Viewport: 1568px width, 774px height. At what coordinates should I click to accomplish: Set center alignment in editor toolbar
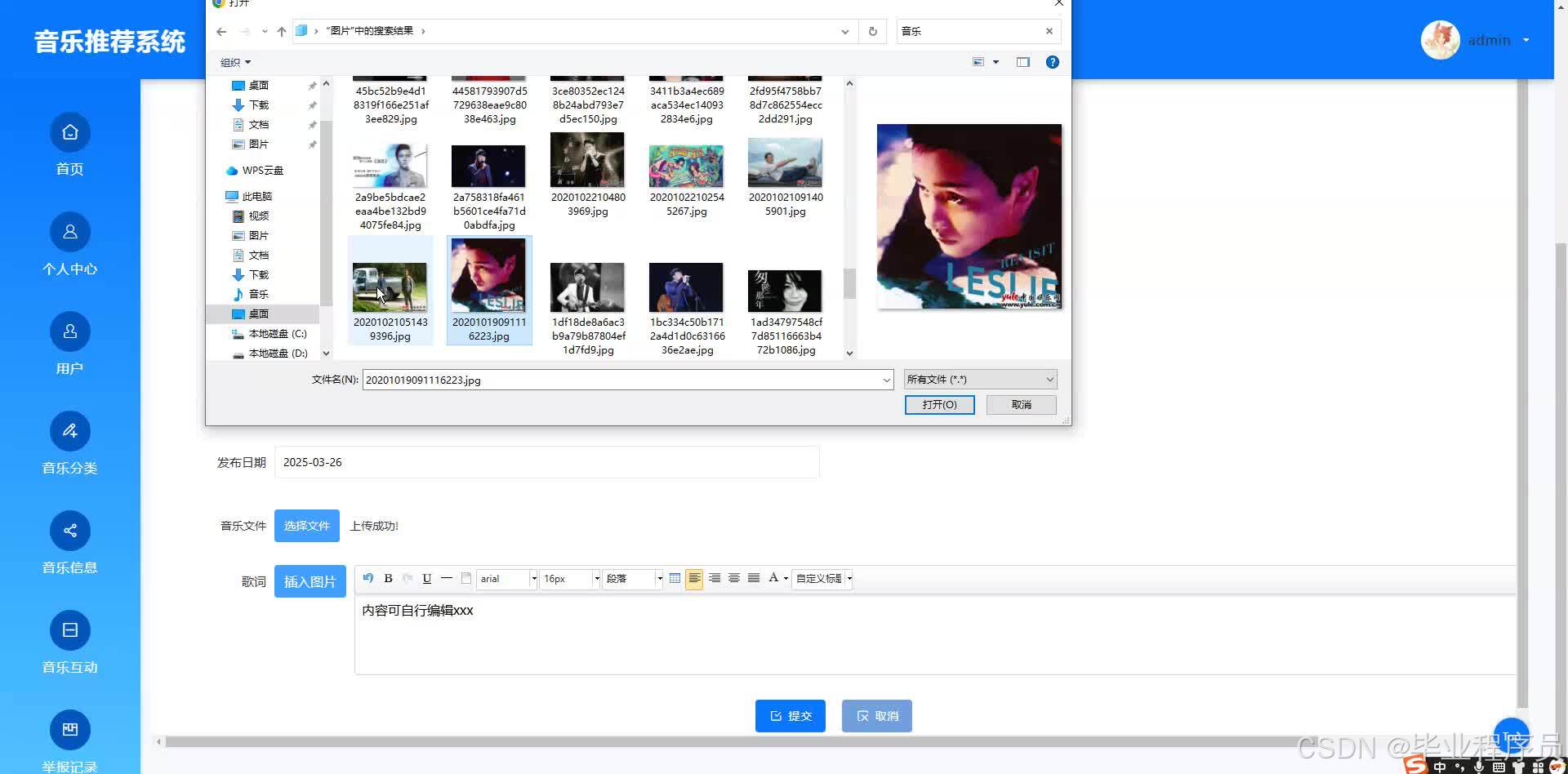pyautogui.click(x=734, y=578)
